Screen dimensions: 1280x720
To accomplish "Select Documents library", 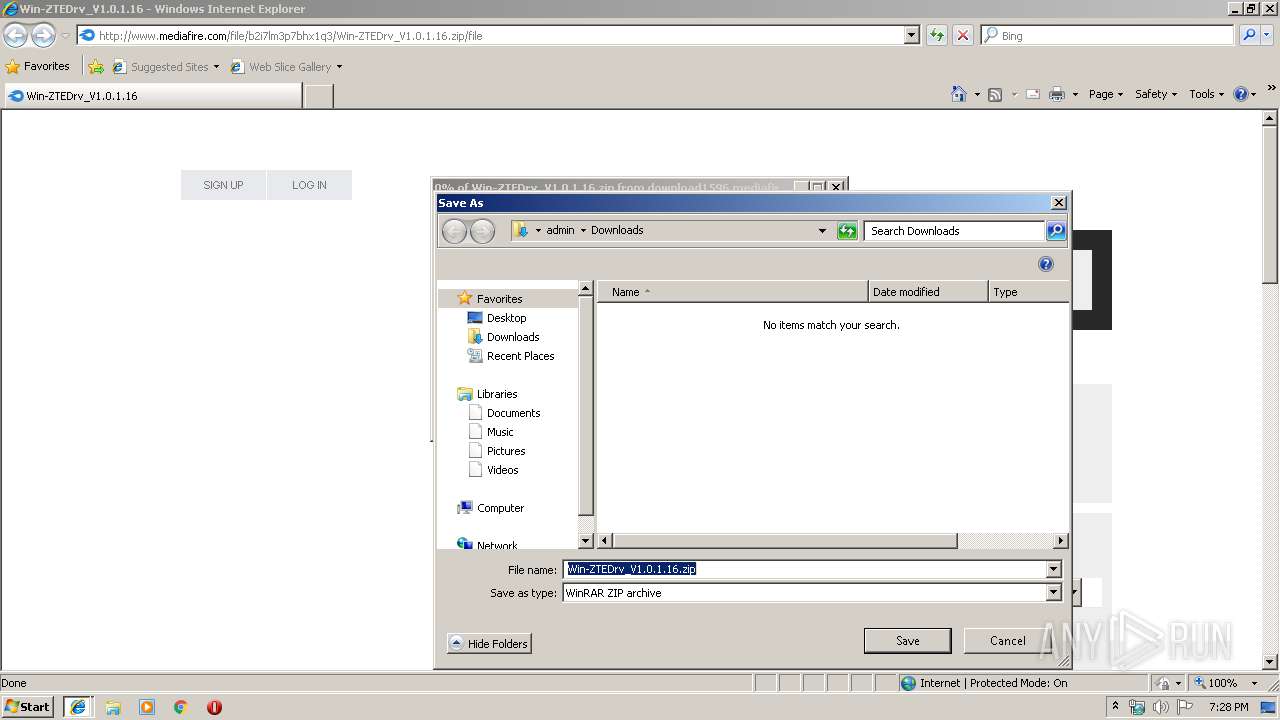I will pyautogui.click(x=513, y=413).
